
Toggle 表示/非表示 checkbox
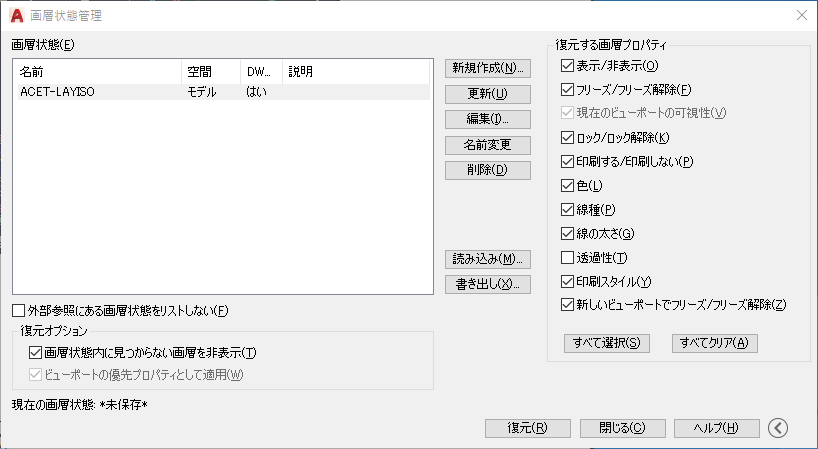567,66
